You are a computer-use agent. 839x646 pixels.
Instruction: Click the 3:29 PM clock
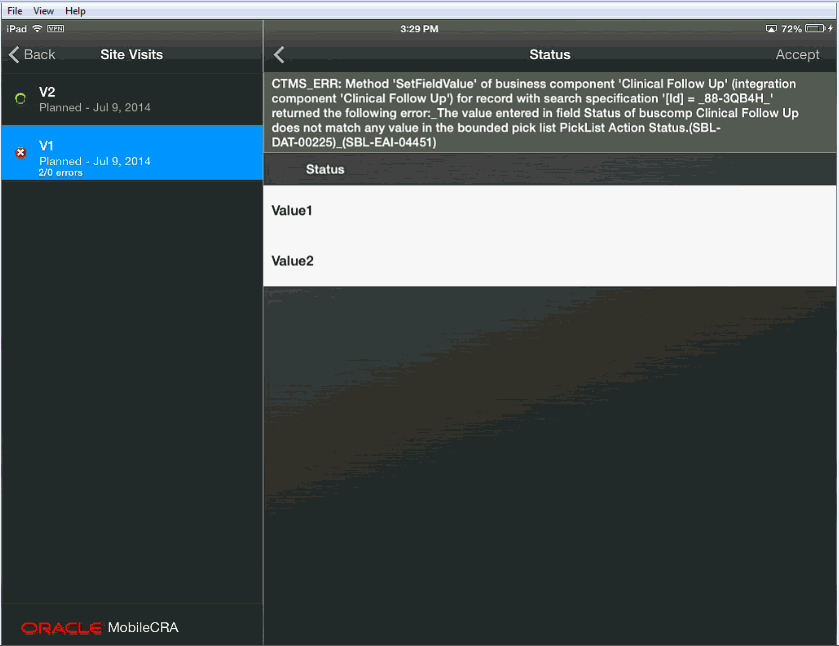tap(419, 29)
